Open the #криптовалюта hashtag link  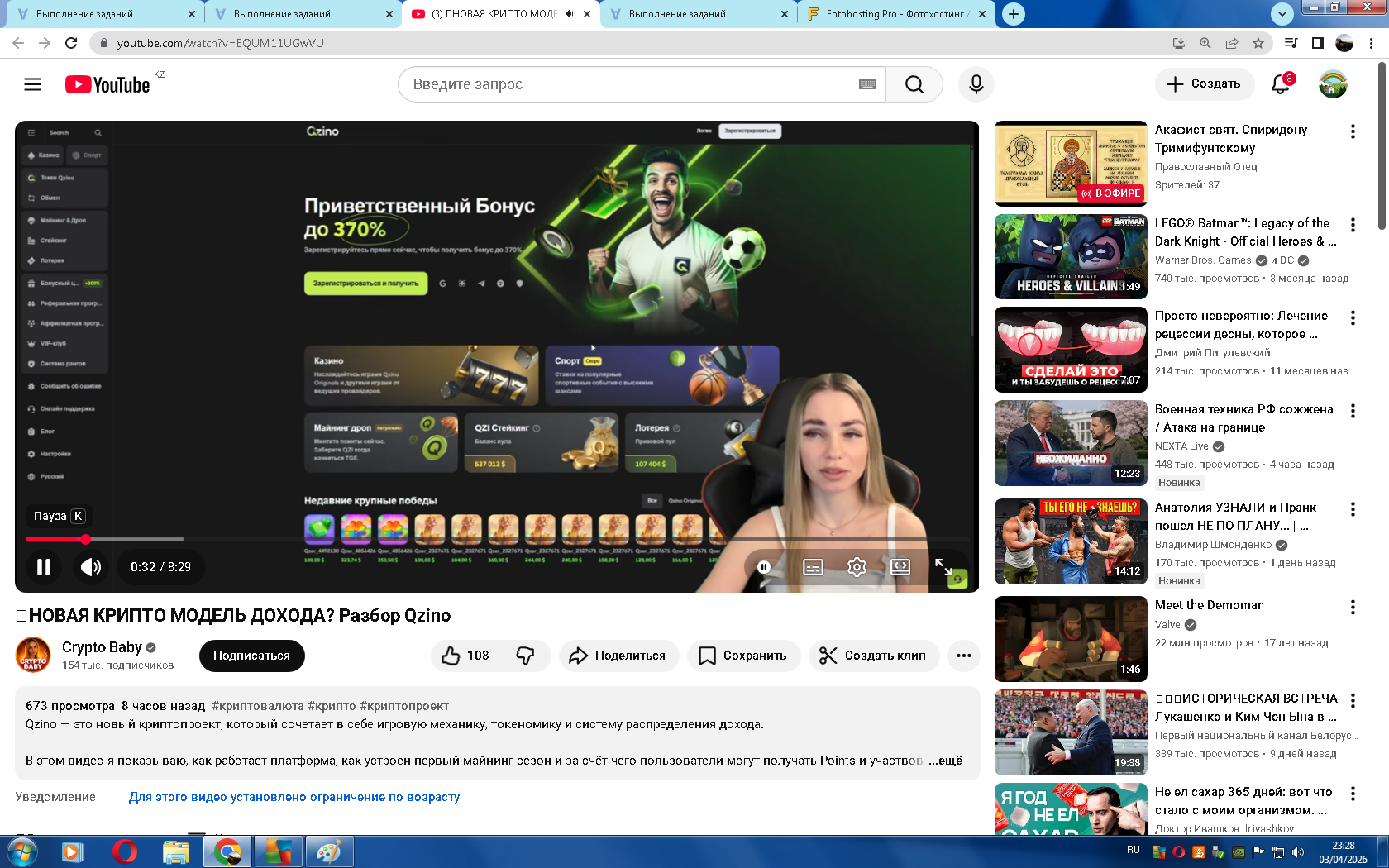point(258,706)
